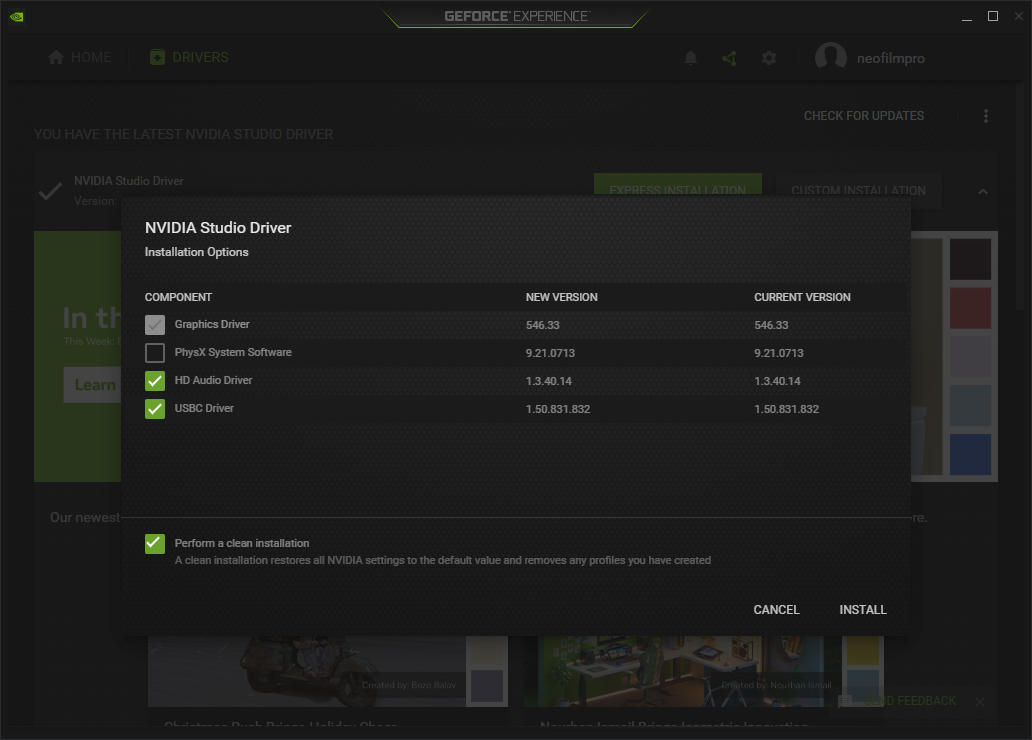Switch to the DRIVERS tab
The height and width of the screenshot is (740, 1032).
tap(189, 57)
